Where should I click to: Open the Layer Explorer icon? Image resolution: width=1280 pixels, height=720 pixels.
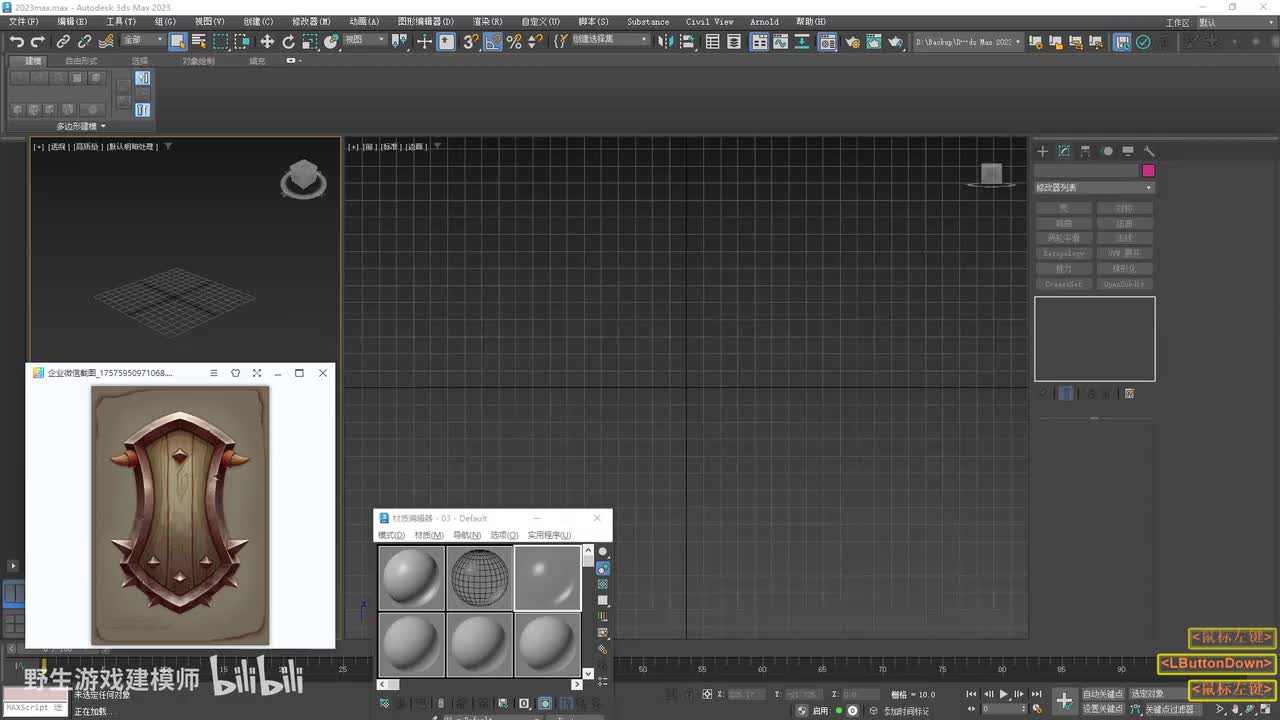pos(735,41)
